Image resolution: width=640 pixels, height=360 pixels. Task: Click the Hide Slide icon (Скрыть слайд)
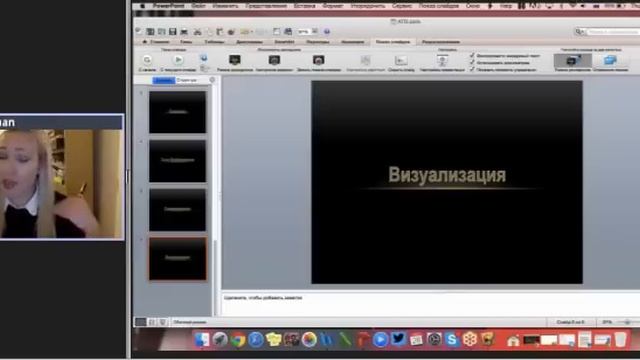click(401, 60)
